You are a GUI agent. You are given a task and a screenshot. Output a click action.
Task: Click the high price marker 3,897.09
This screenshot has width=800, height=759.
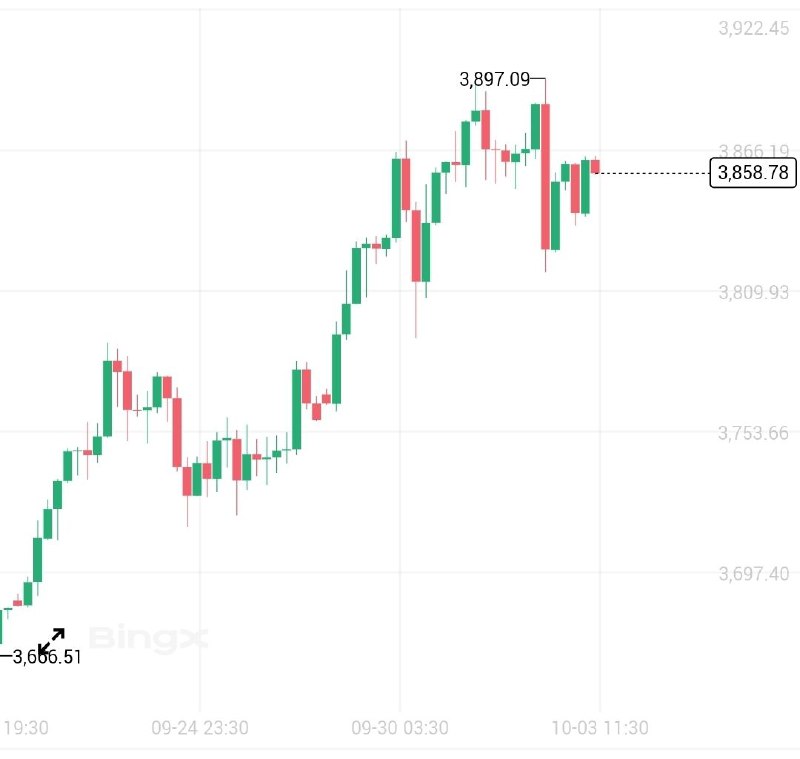494,79
